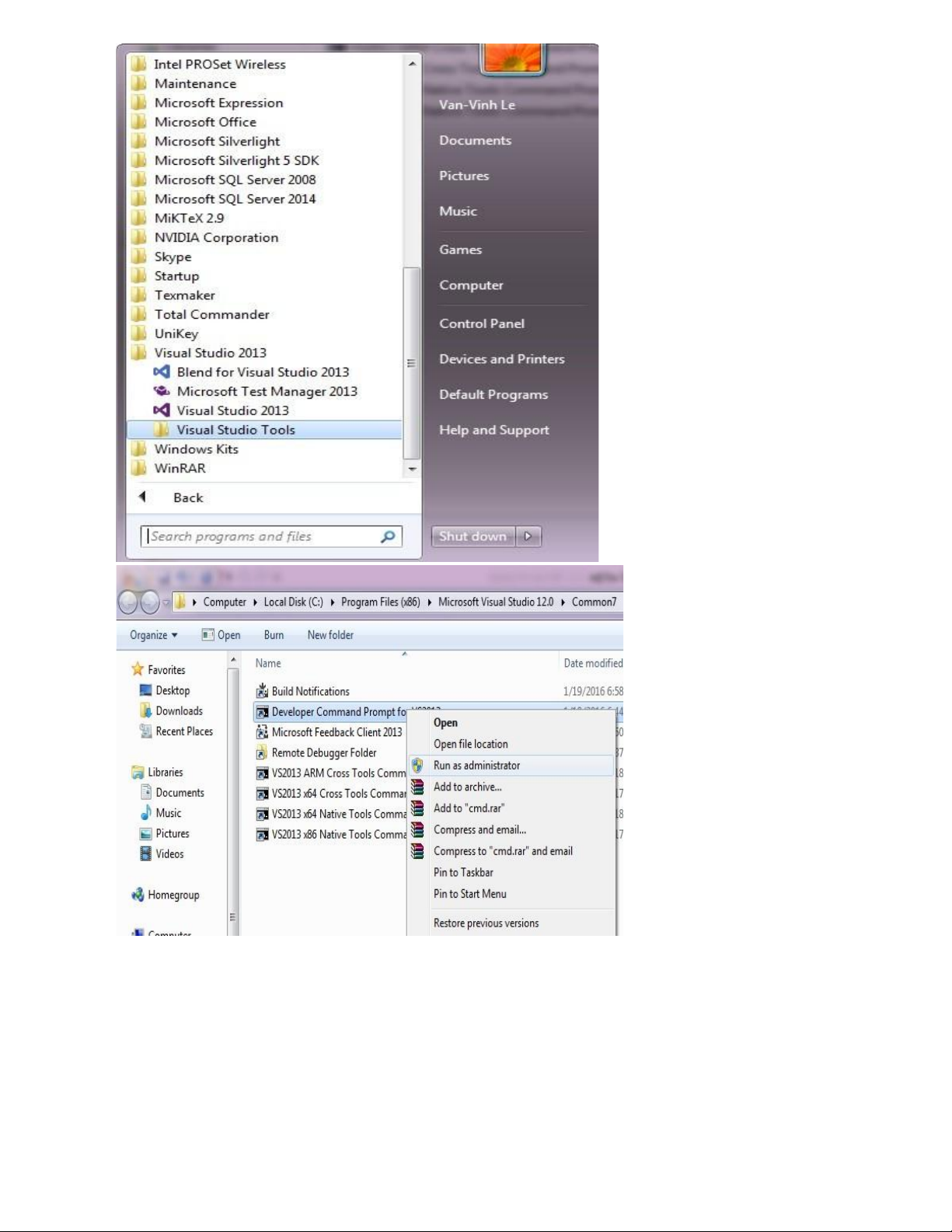Select Program Files (x86) in address breadcrumb
Screen dimensions: 952x1232
[x=381, y=602]
